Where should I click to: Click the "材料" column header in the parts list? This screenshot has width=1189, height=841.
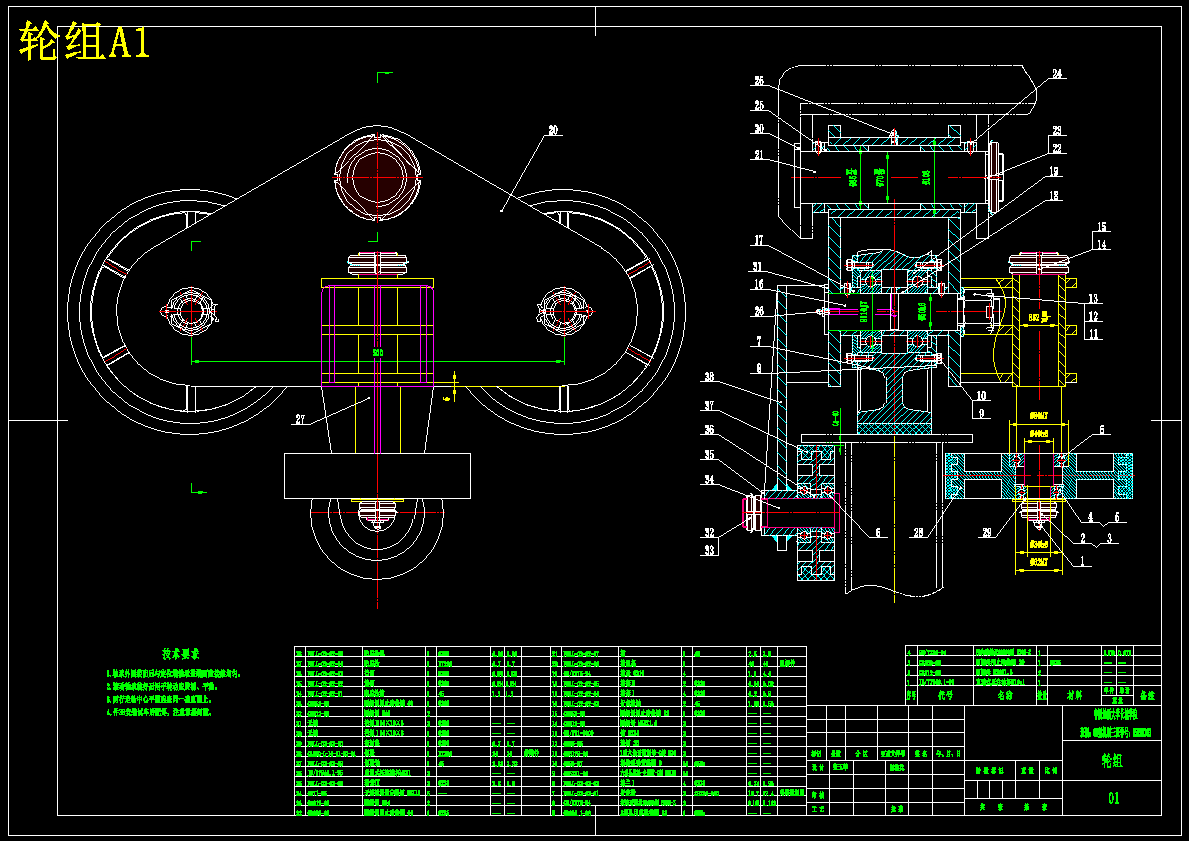coord(1074,695)
